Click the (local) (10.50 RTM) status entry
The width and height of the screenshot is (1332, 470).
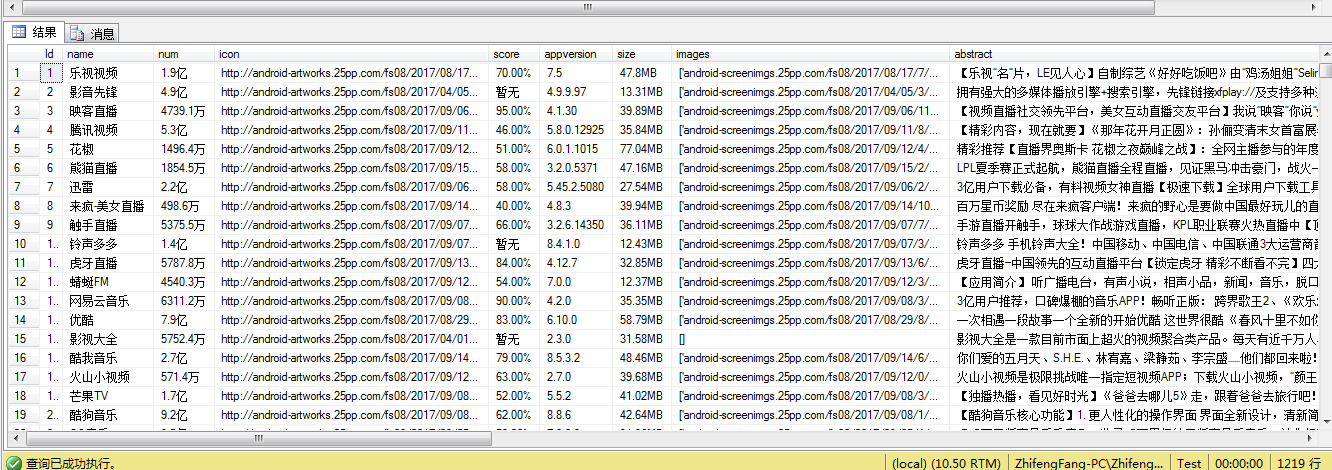coord(947,463)
